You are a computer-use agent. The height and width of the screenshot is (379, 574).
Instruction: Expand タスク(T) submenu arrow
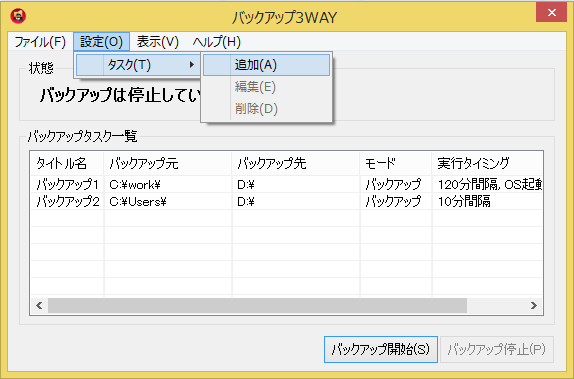click(191, 65)
